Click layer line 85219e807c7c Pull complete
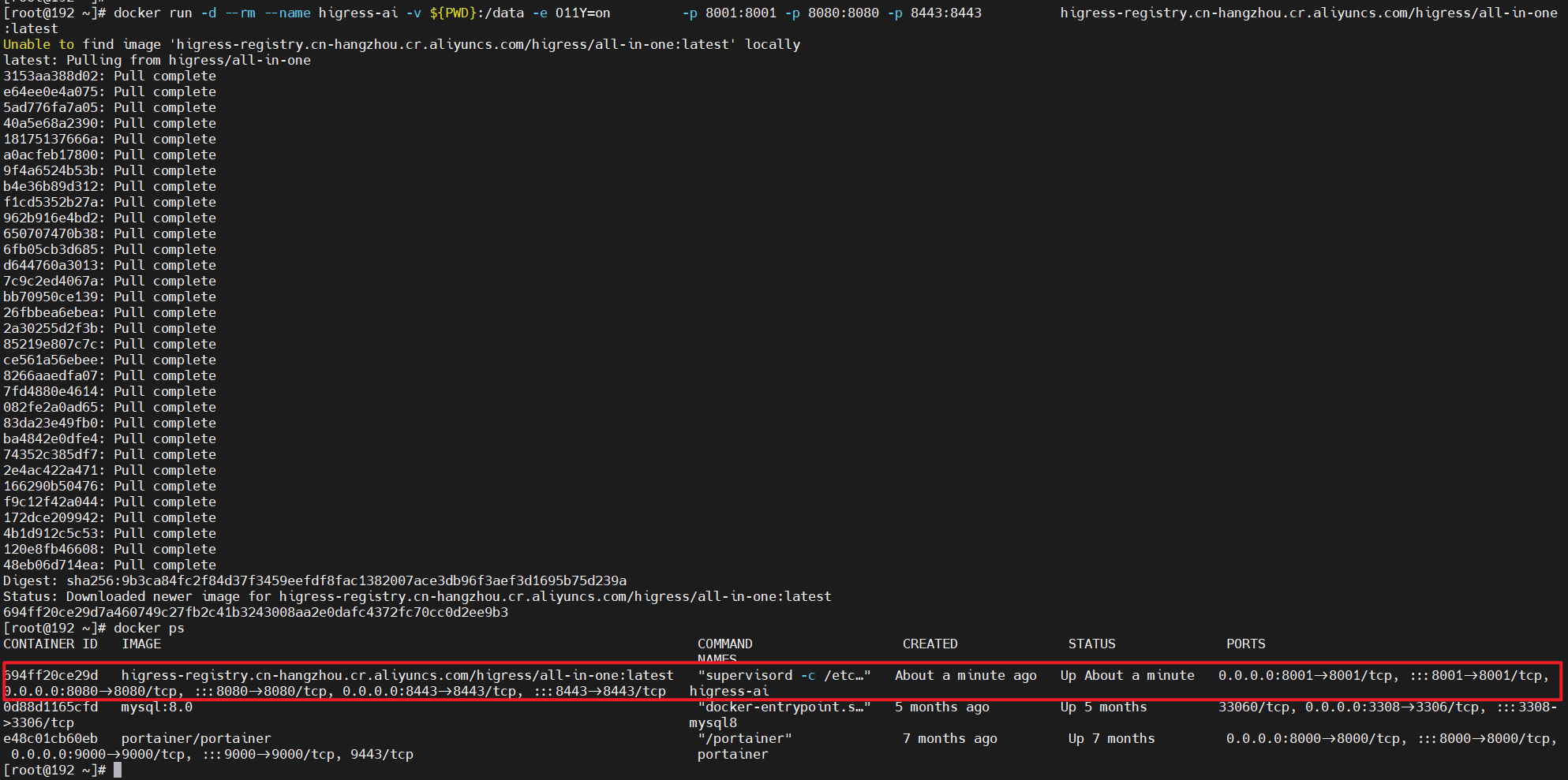Screen dimensions: 1568x780 click(x=110, y=344)
